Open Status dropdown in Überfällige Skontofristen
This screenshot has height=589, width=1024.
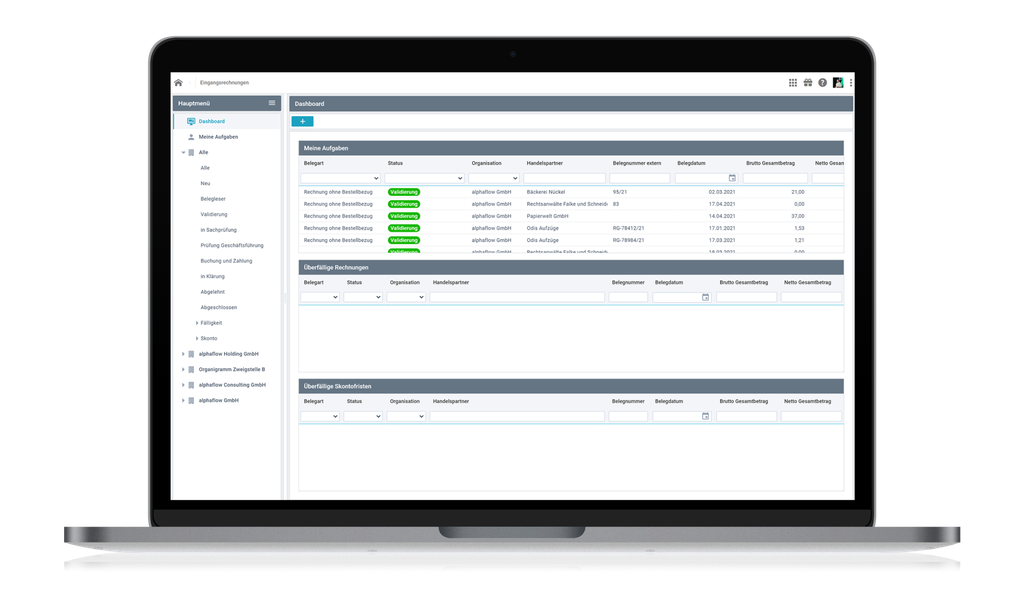pos(363,416)
